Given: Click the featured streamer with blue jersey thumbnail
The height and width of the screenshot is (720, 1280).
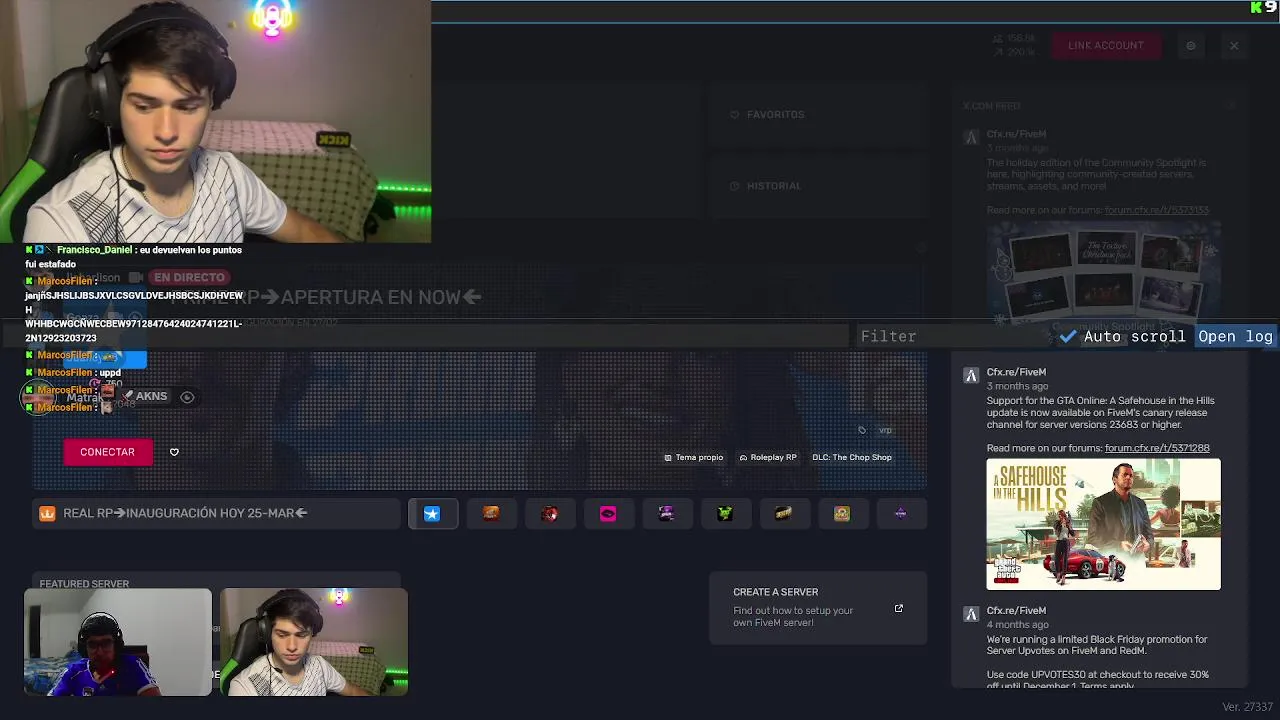Looking at the screenshot, I should coord(118,642).
